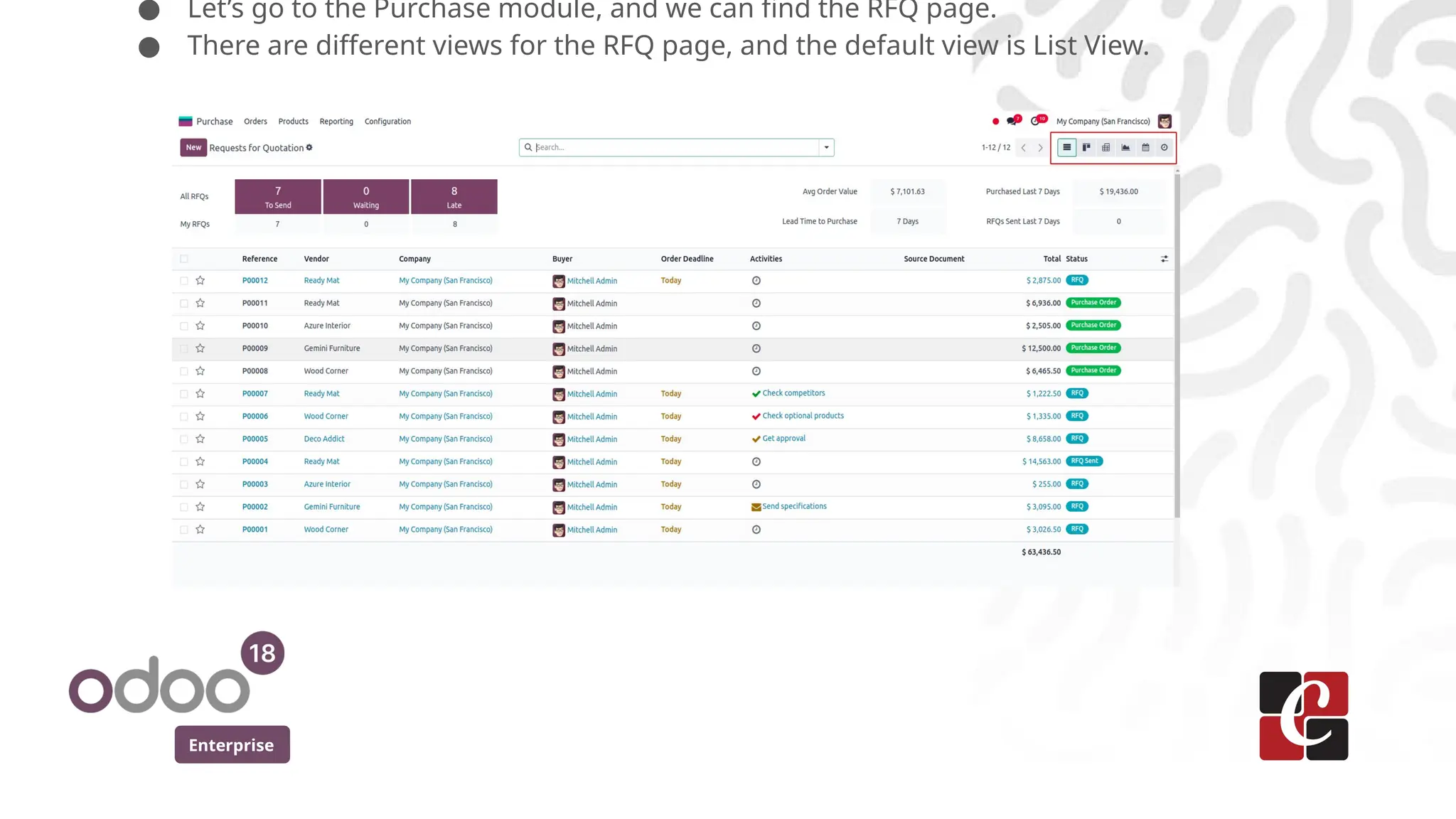Switch to Activity view icon

coord(1164,147)
